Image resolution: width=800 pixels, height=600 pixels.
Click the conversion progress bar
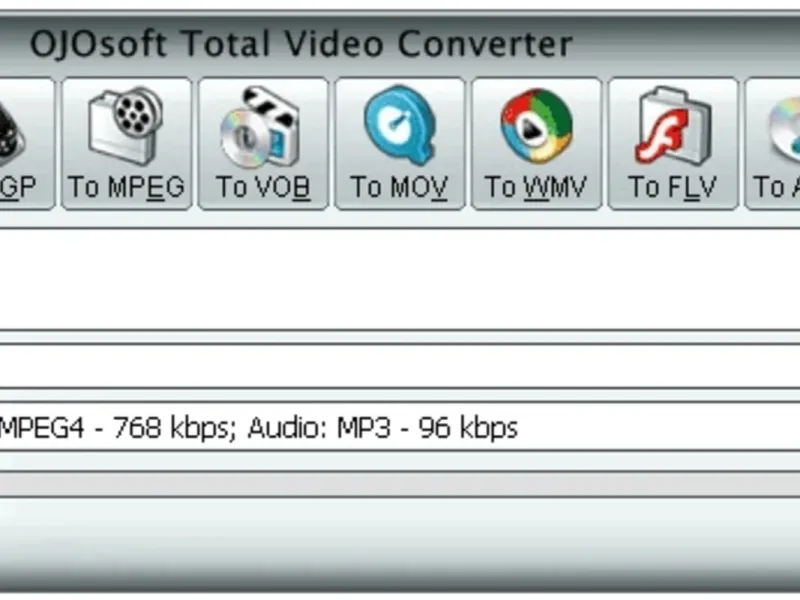point(400,484)
